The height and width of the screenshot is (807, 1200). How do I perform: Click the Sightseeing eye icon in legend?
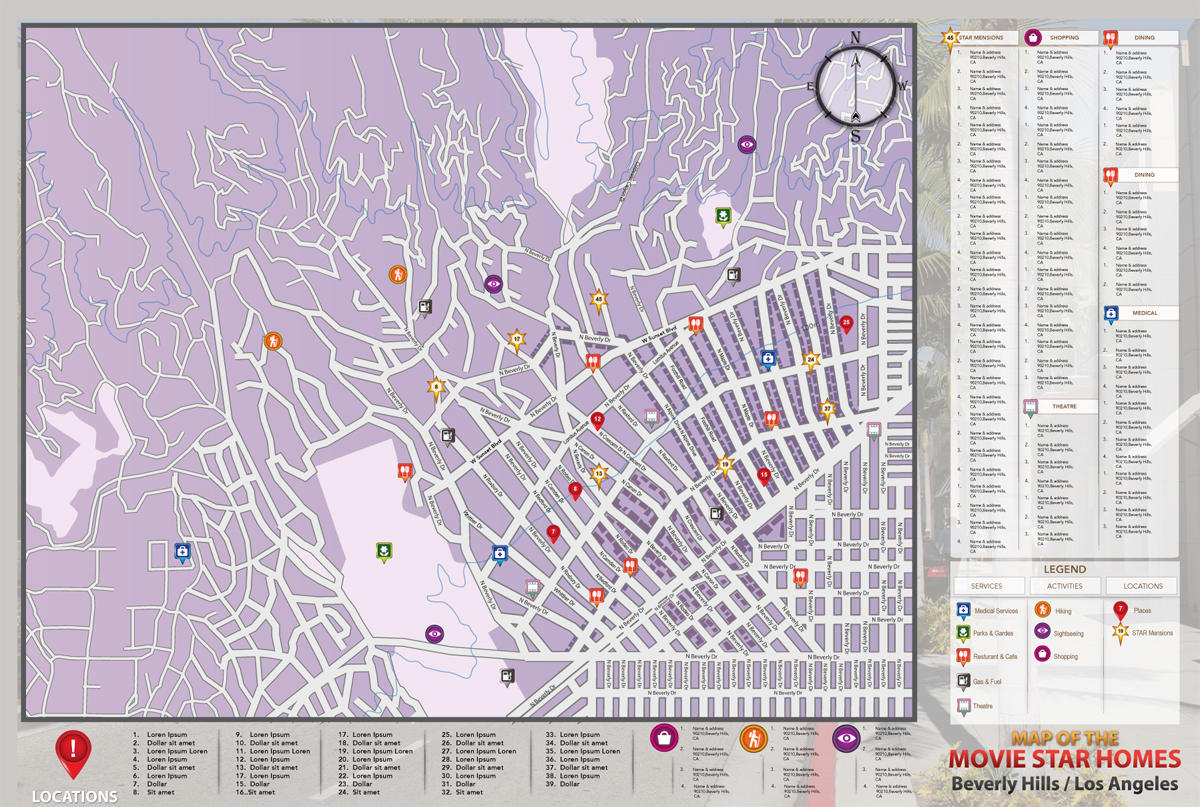(x=1042, y=631)
